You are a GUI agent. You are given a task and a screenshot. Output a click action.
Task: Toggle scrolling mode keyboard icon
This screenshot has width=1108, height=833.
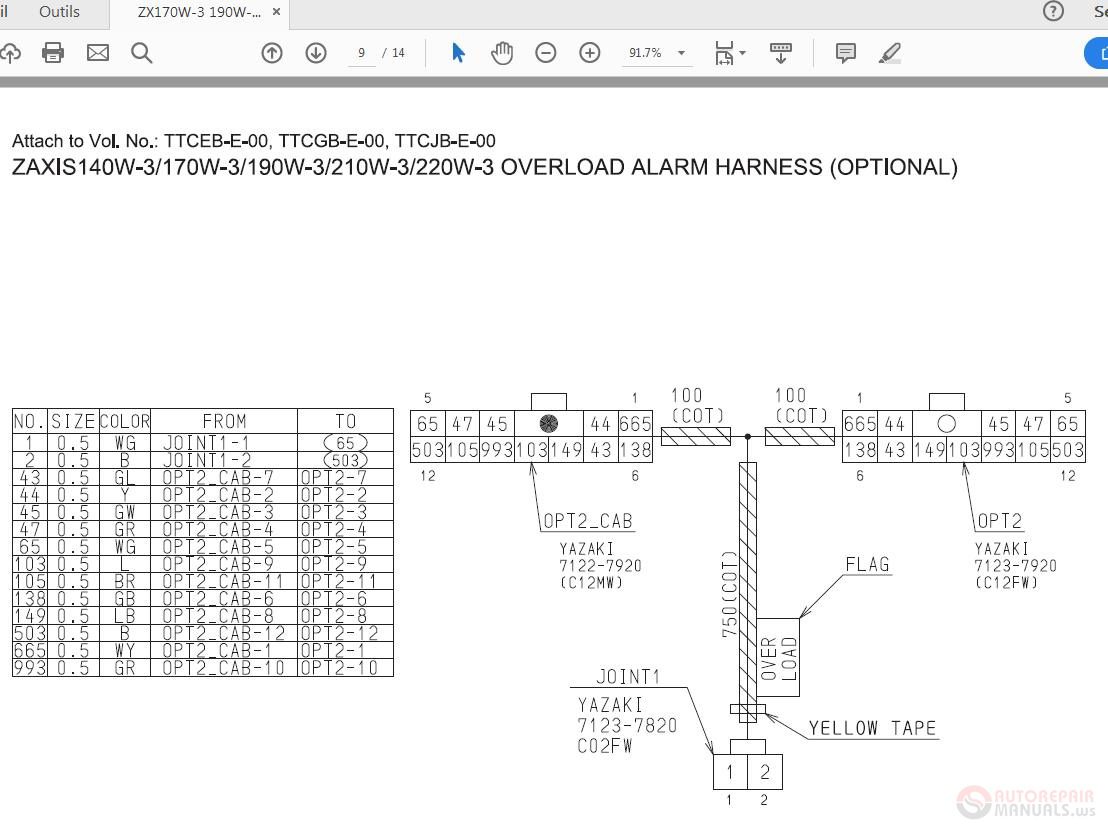781,53
